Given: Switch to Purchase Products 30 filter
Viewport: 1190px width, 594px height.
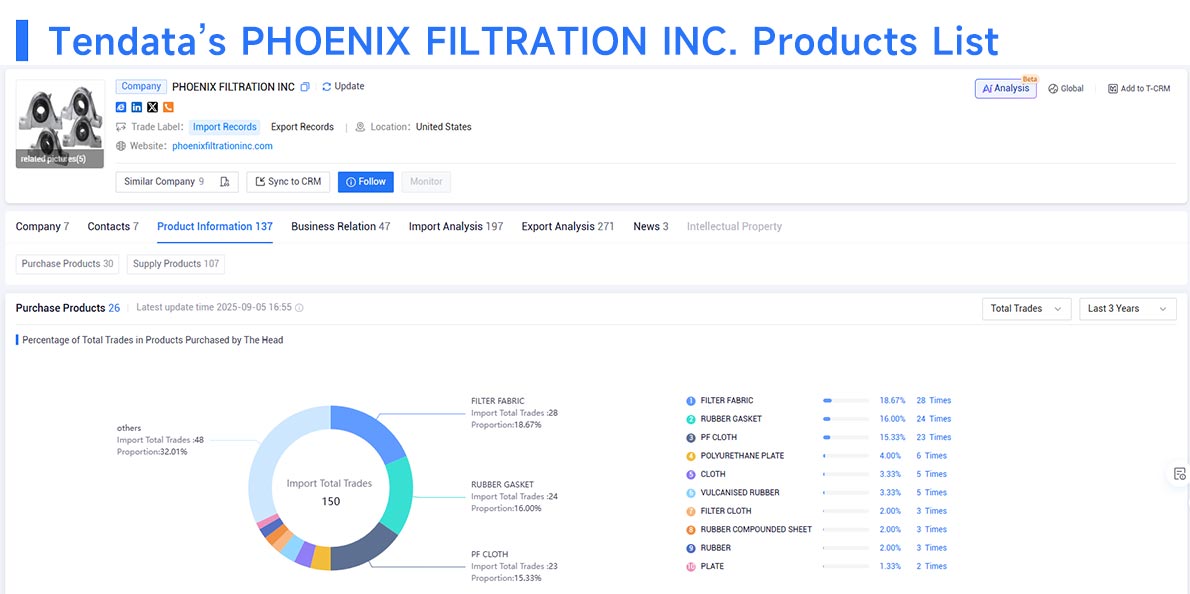Looking at the screenshot, I should [x=68, y=264].
